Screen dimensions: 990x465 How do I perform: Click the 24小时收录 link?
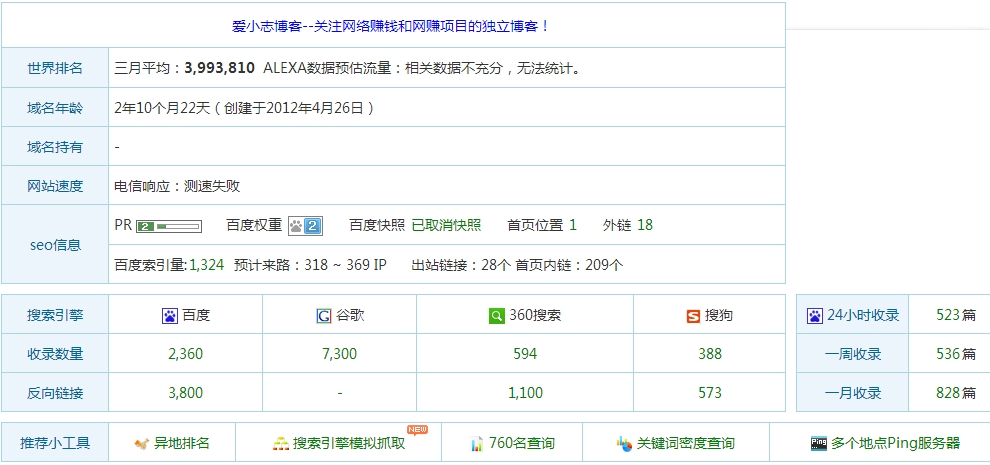coord(863,315)
